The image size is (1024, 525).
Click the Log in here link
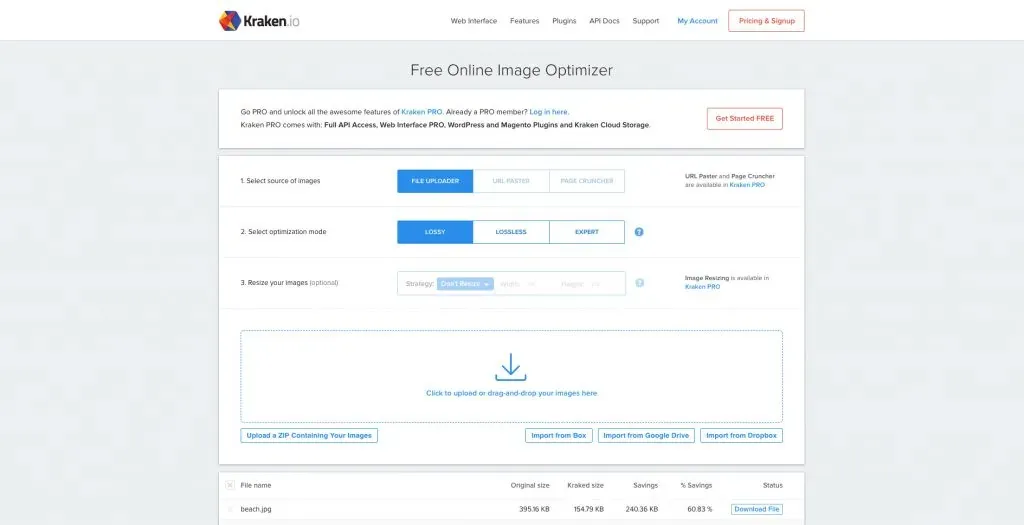tap(549, 112)
